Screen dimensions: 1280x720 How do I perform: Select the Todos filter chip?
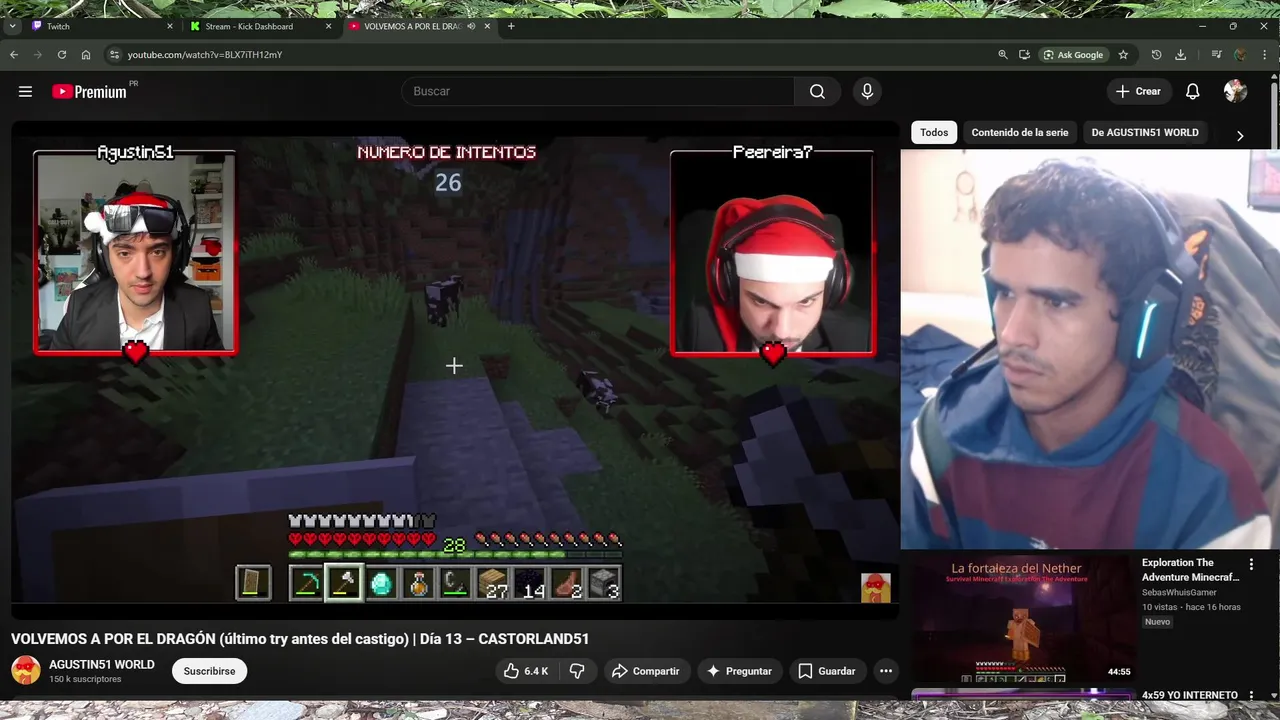(934, 132)
